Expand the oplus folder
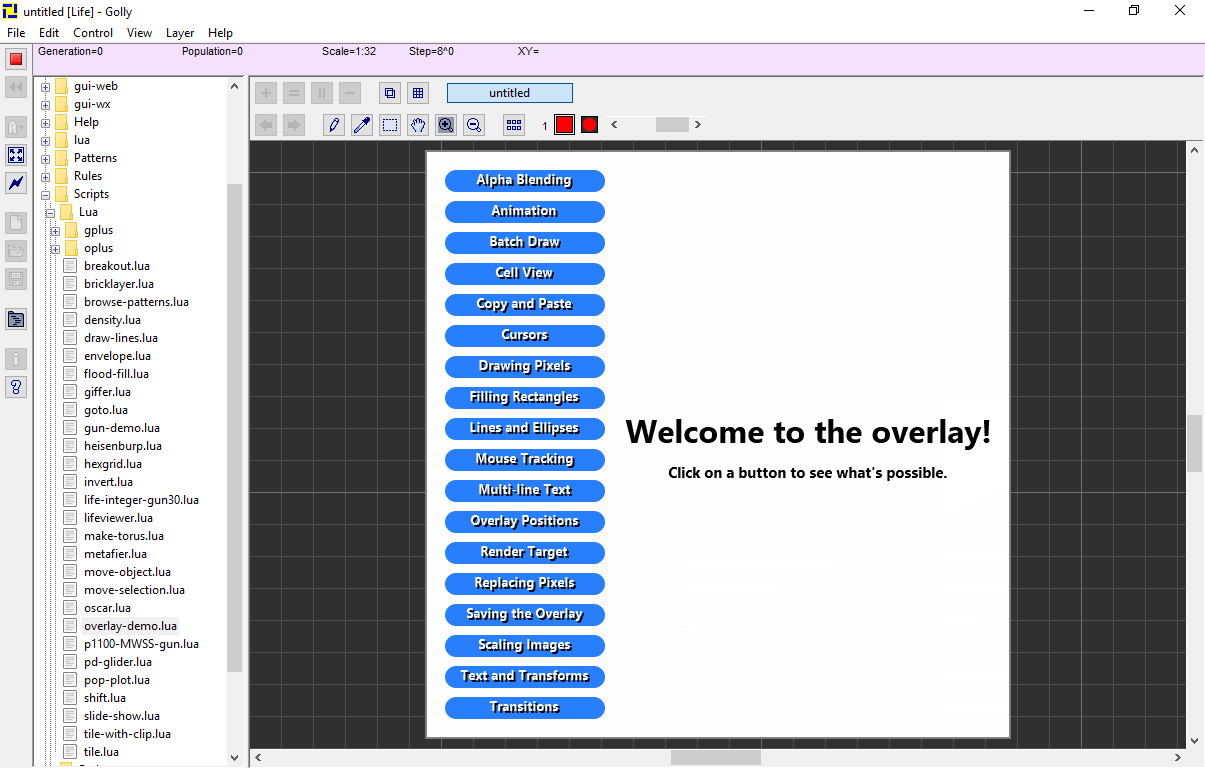1205x768 pixels. (x=55, y=249)
